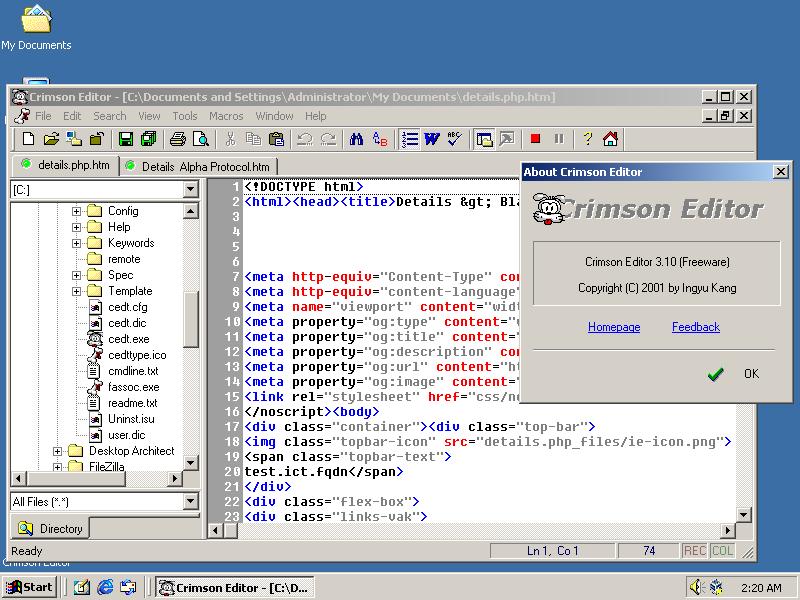
Task: Open the All Files (*.*) filter dropdown
Action: point(190,502)
